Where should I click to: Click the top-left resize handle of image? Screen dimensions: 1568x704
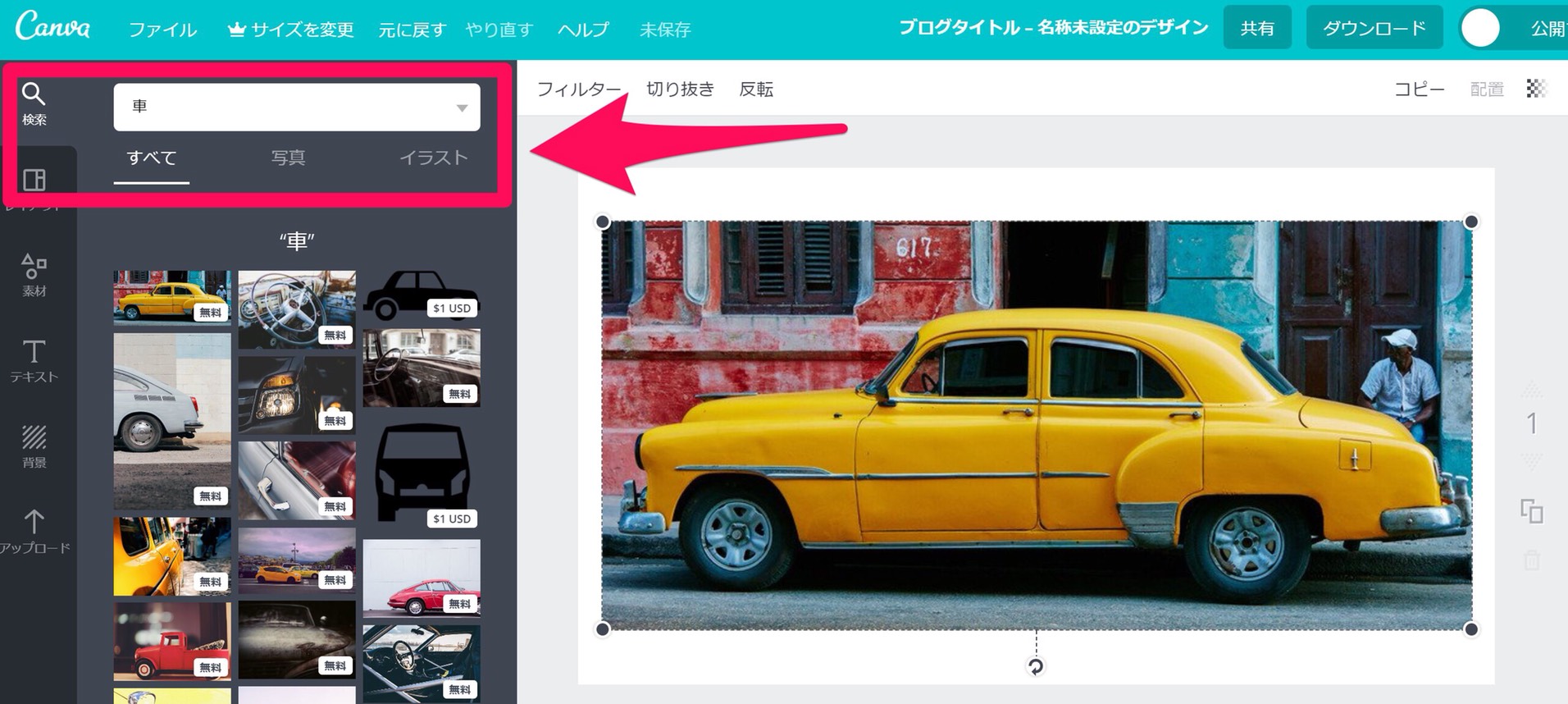[603, 222]
